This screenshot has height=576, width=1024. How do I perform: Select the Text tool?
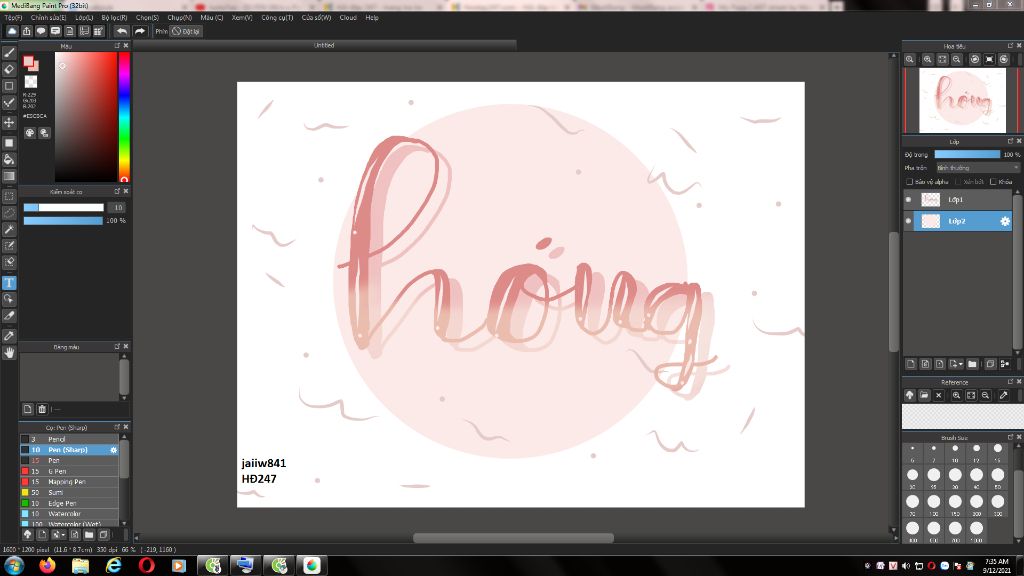(x=9, y=283)
